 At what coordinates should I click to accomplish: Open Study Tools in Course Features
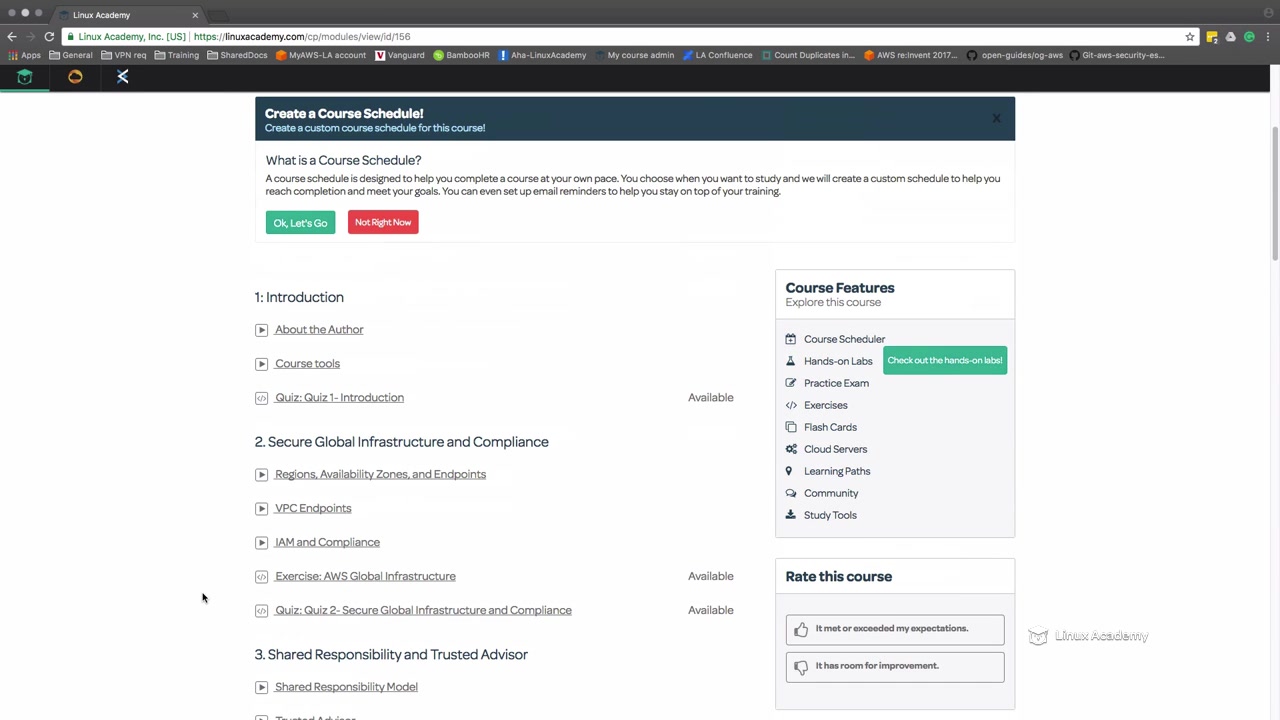pos(830,515)
